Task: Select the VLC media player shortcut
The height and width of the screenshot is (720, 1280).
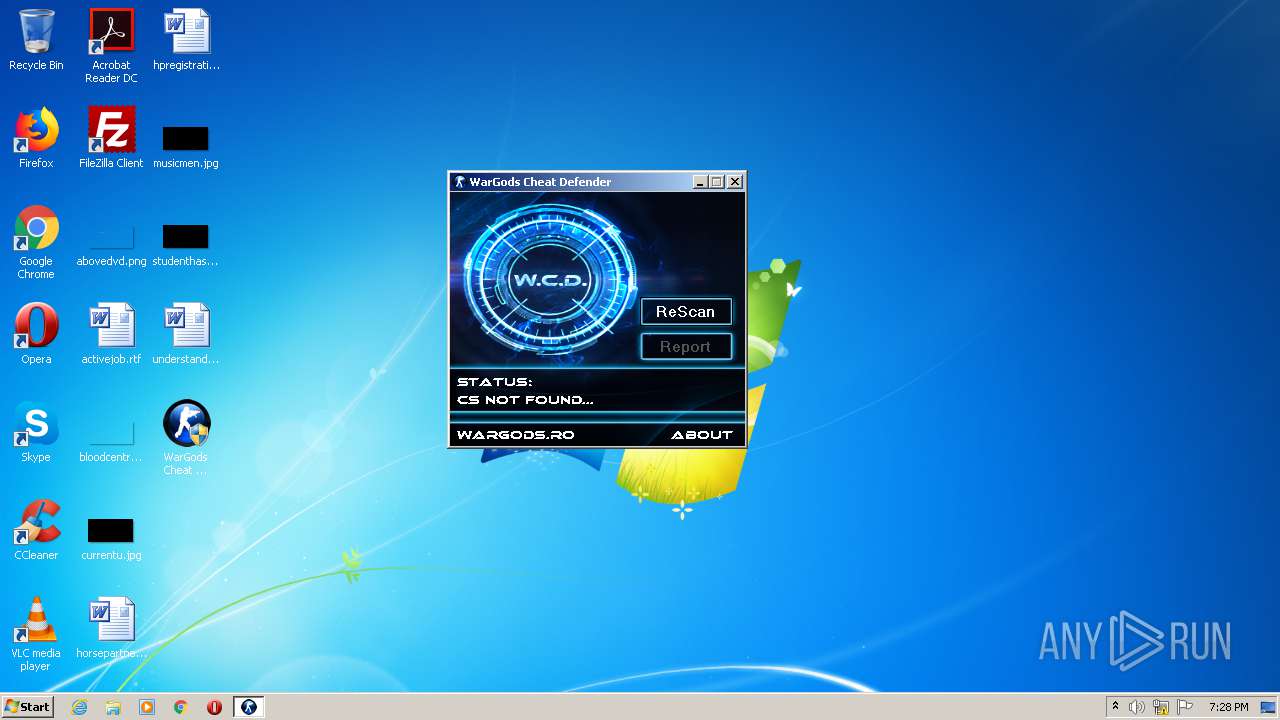Action: (36, 634)
